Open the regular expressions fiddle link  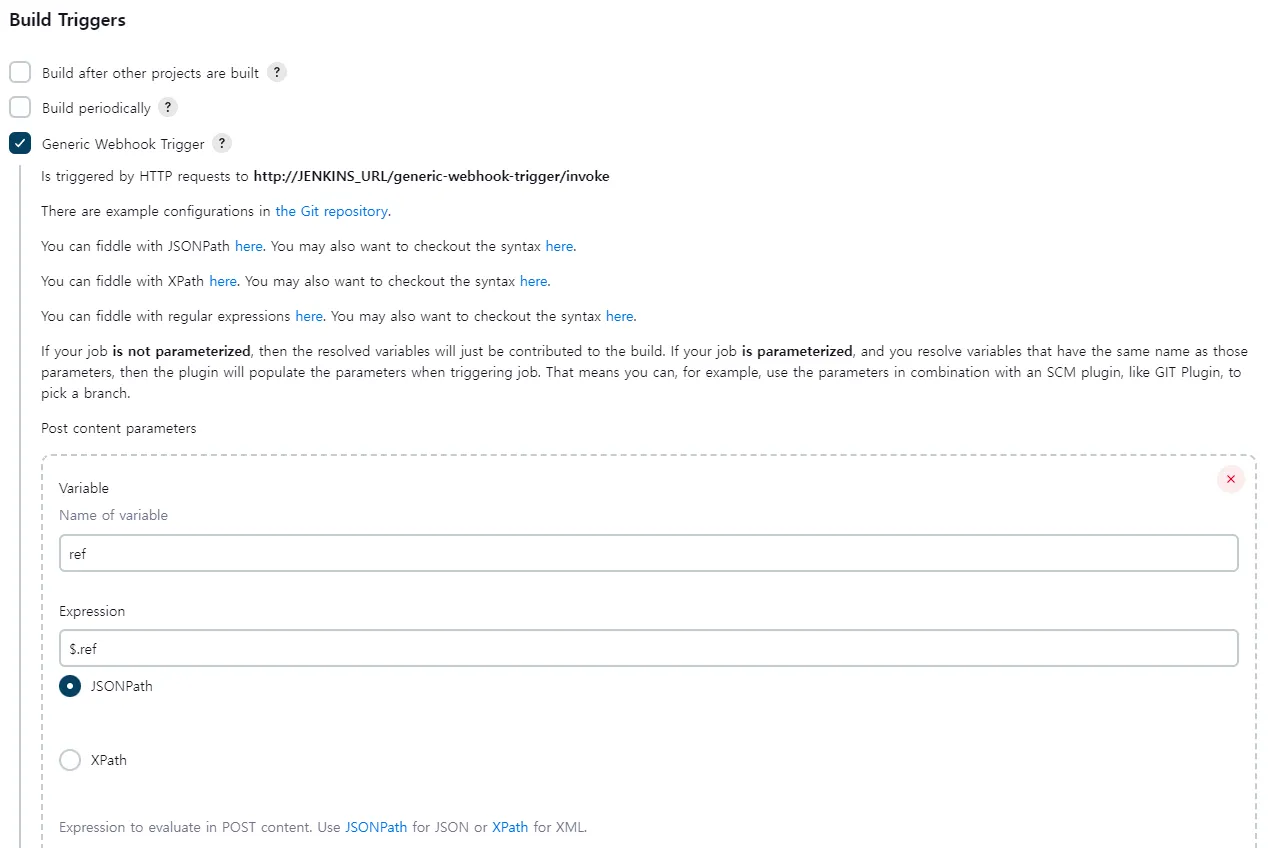(308, 316)
